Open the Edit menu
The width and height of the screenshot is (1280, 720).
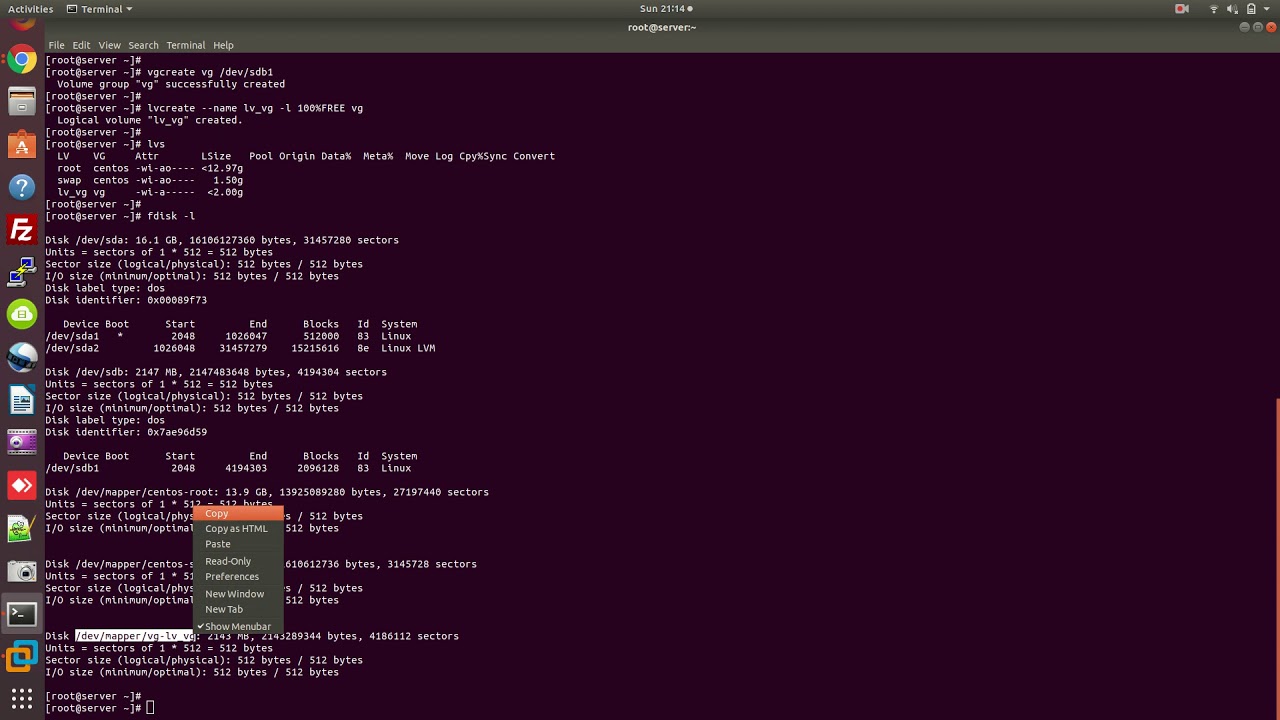point(81,45)
